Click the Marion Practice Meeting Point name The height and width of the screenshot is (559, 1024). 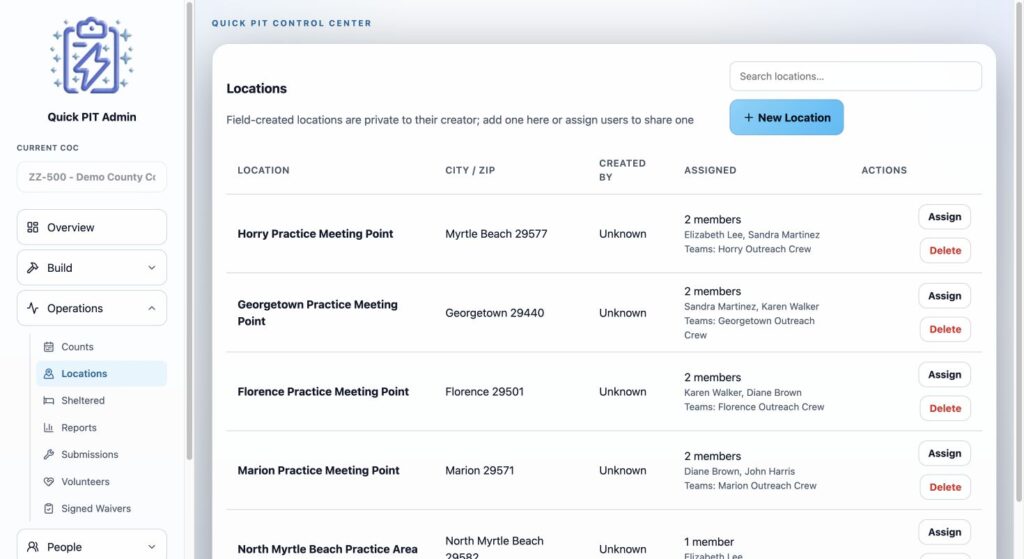click(318, 470)
